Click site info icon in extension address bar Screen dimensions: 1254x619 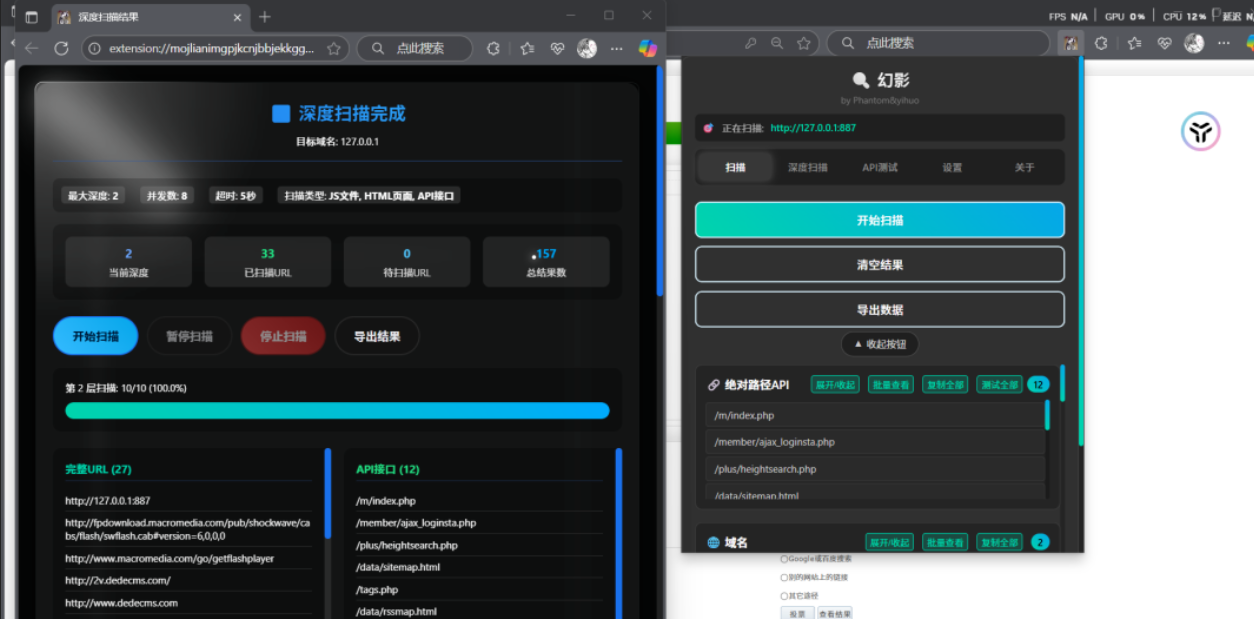tap(93, 48)
